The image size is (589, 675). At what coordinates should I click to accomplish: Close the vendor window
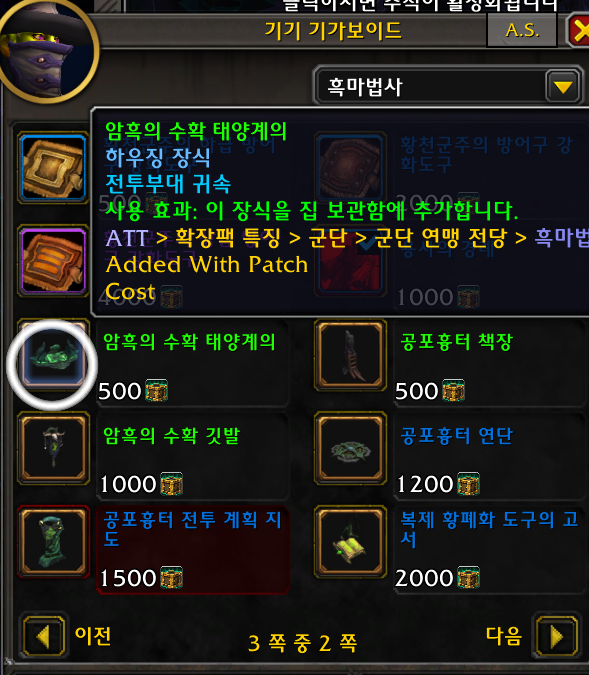pos(579,30)
